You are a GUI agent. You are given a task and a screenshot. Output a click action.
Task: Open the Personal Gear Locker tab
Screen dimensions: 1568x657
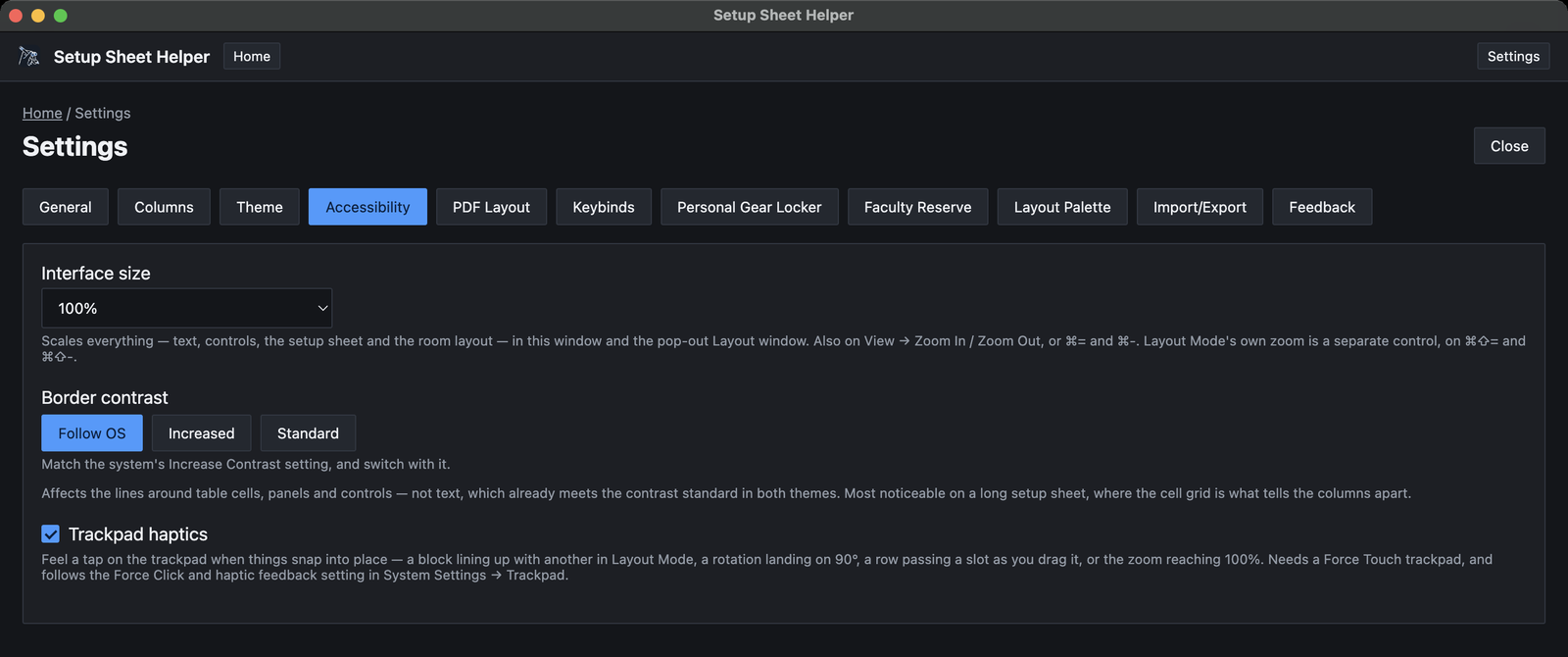click(750, 207)
